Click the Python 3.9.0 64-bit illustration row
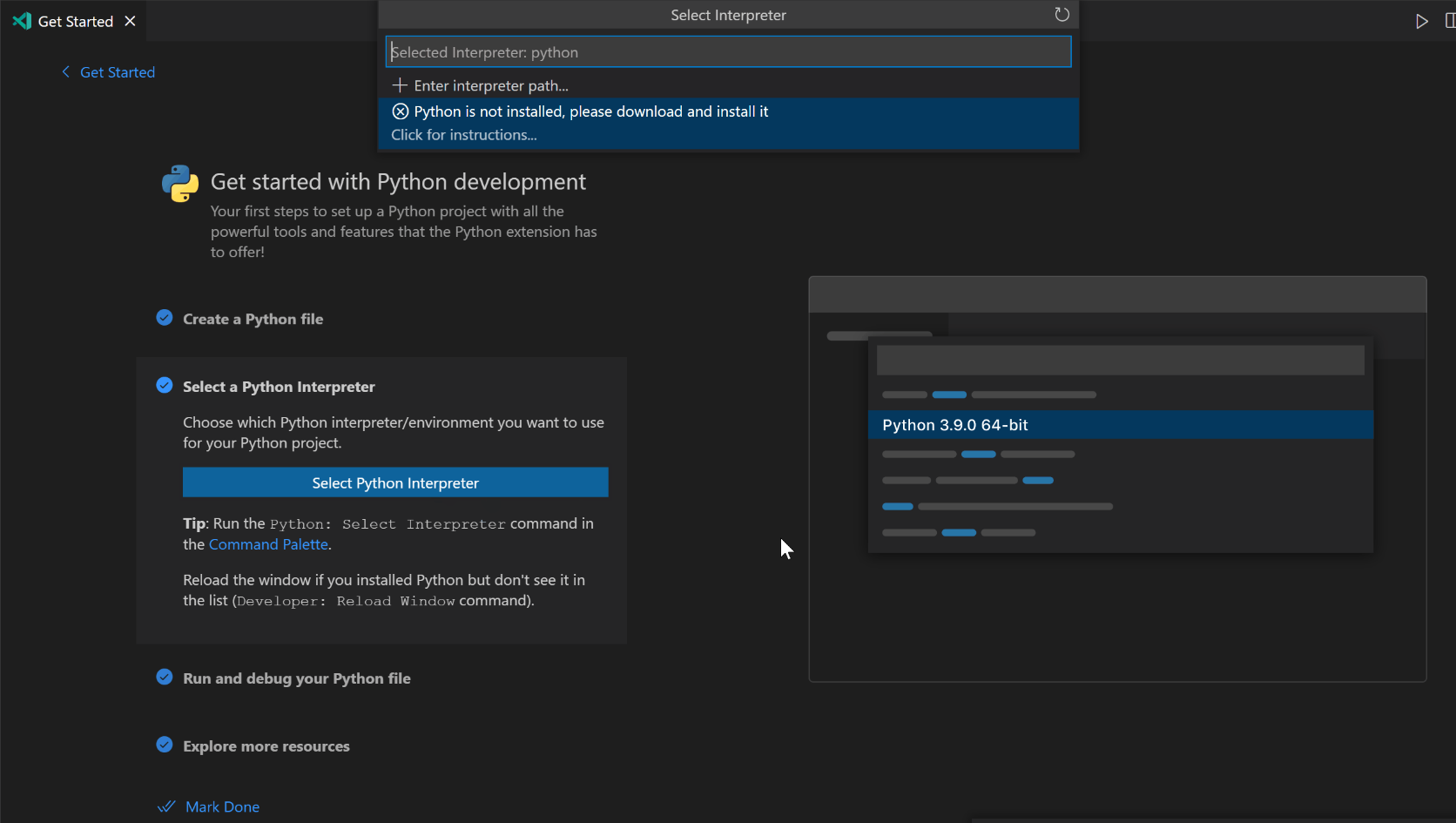The width and height of the screenshot is (1456, 823). [x=1121, y=425]
